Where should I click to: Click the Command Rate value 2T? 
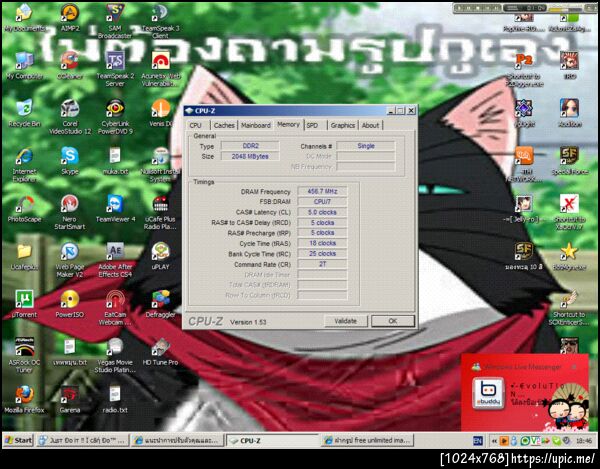[322, 264]
